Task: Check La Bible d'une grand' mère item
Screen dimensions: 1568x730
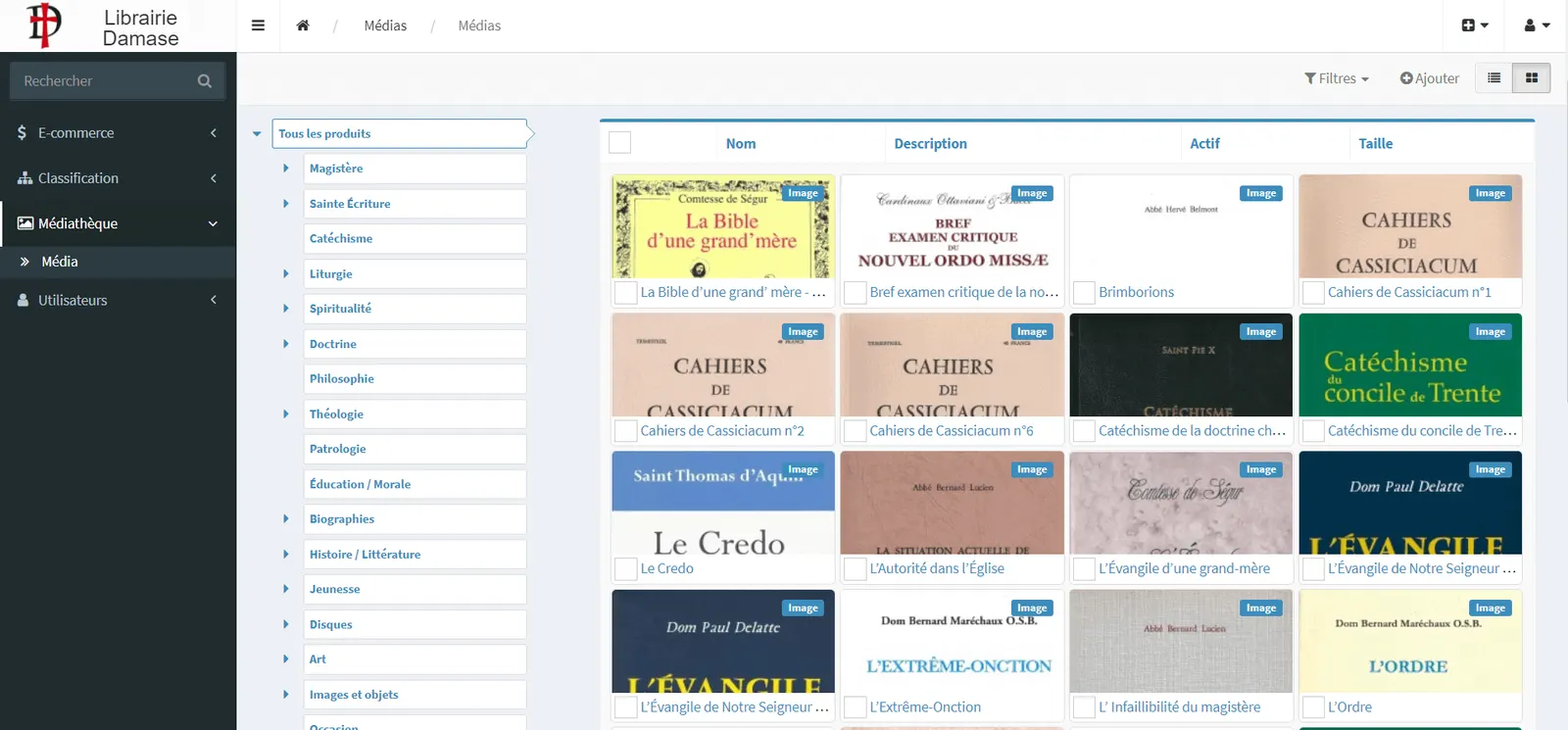Action: 625,292
